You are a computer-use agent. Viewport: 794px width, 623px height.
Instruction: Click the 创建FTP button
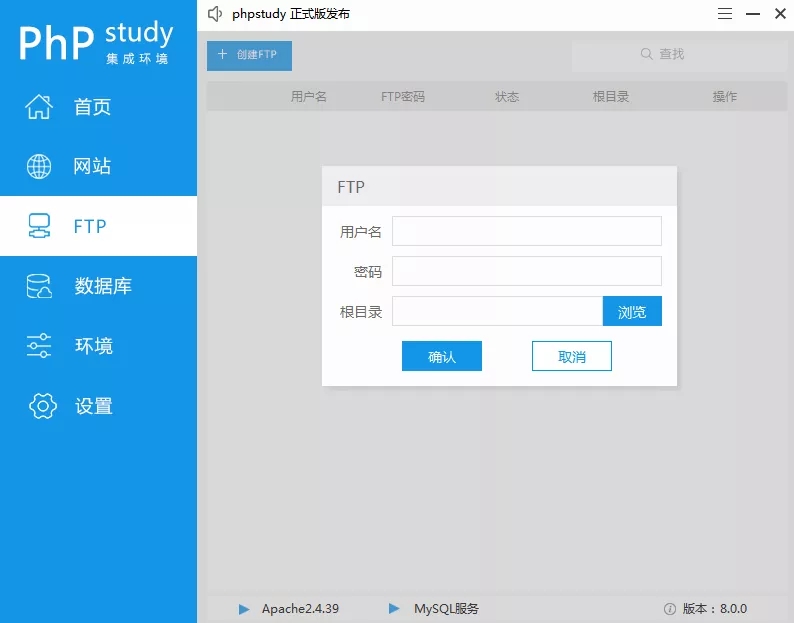click(249, 56)
